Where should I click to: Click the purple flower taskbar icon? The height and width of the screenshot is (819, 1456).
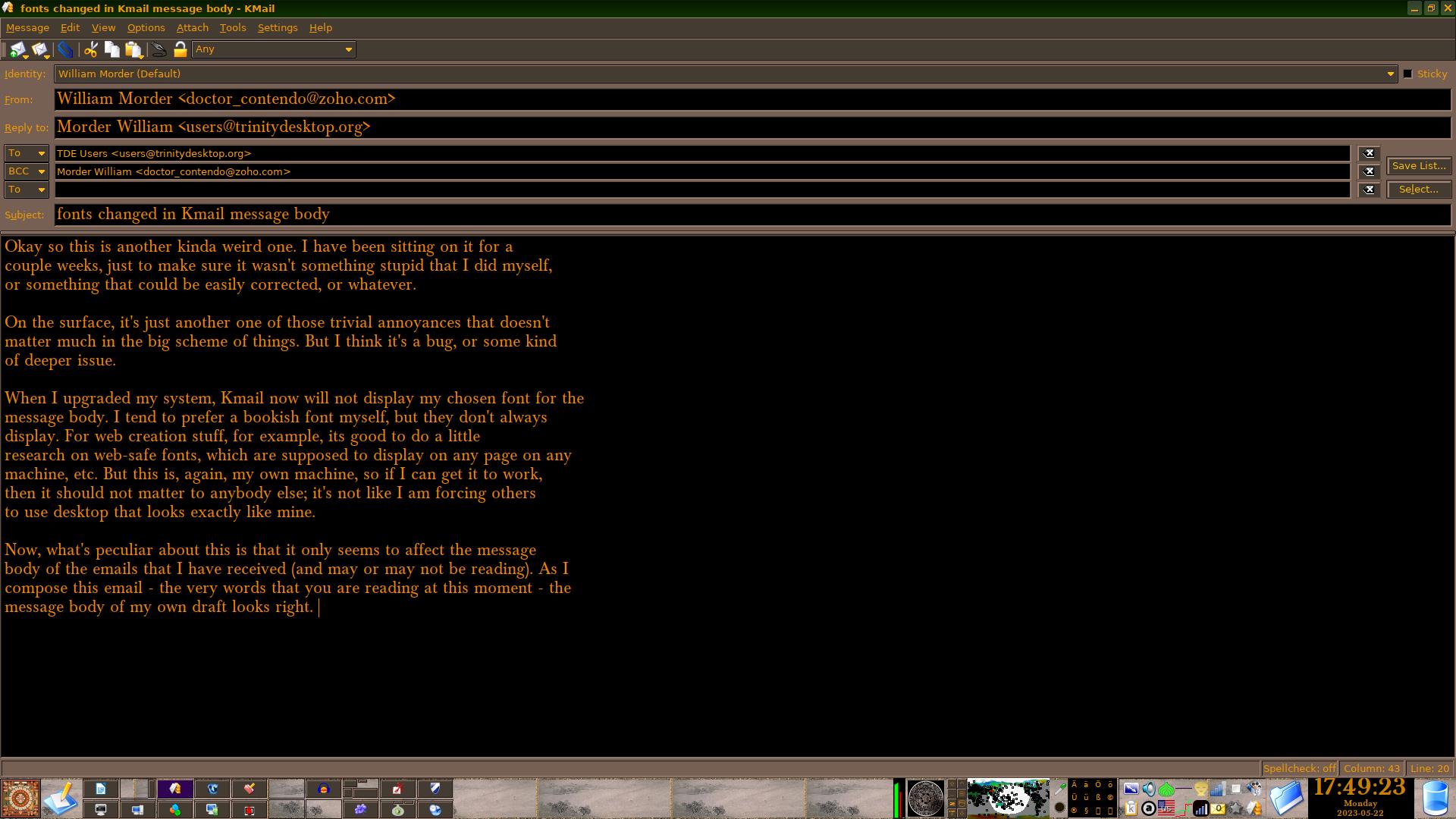pyautogui.click(x=361, y=809)
